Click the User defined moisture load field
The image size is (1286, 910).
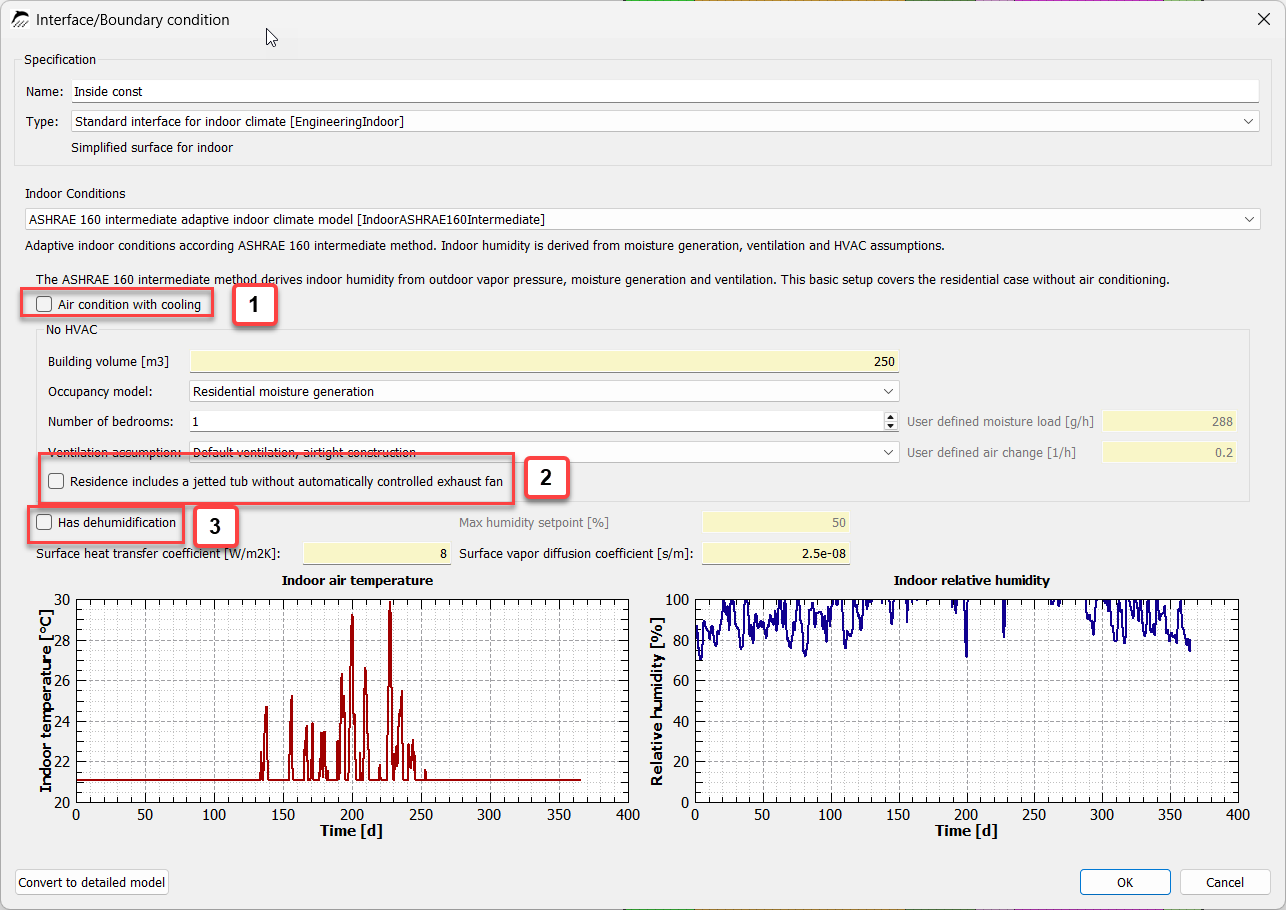pos(1169,422)
